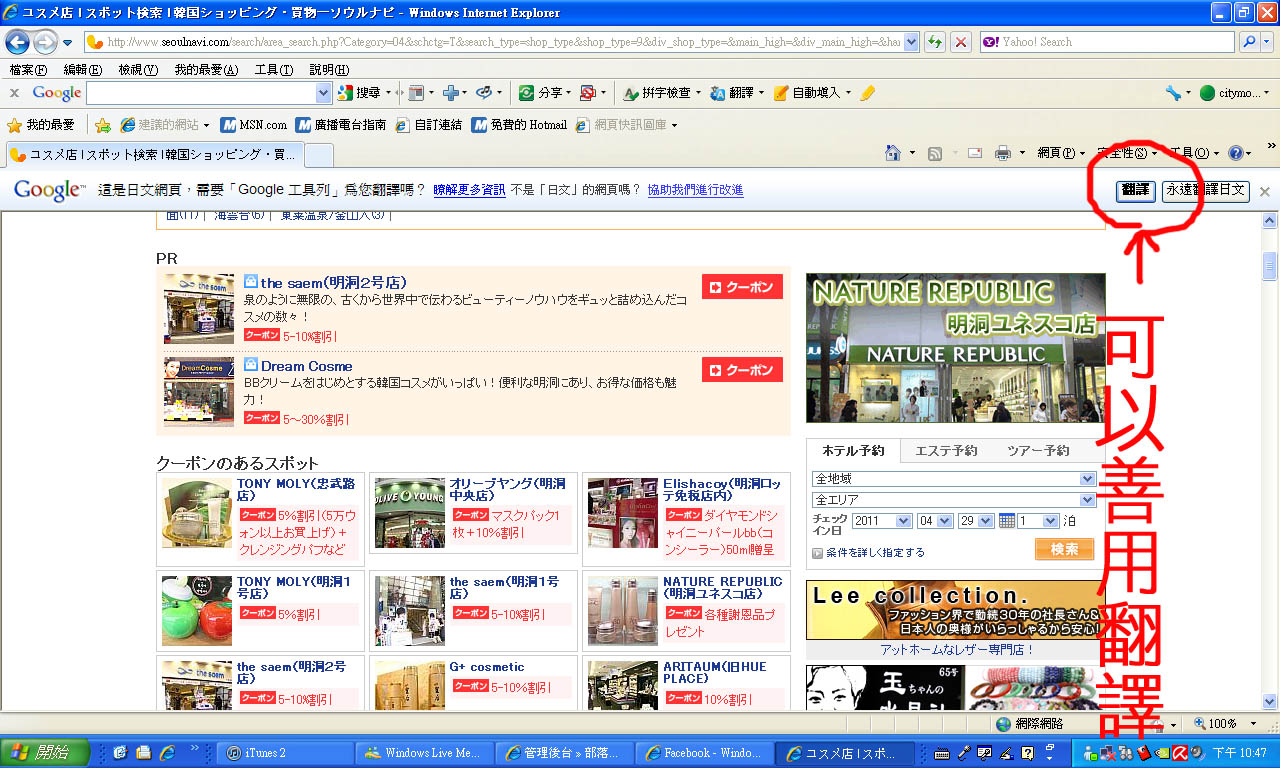Click the Yahoo! Search input box
The image size is (1280, 768).
coord(1107,42)
